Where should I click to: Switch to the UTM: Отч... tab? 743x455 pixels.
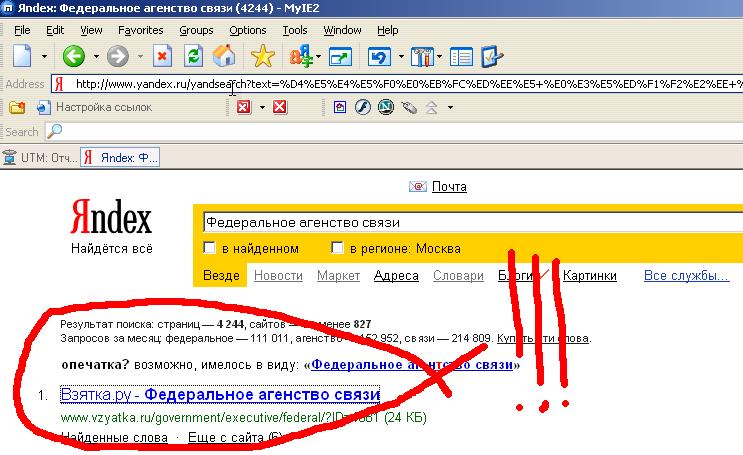[x=40, y=157]
